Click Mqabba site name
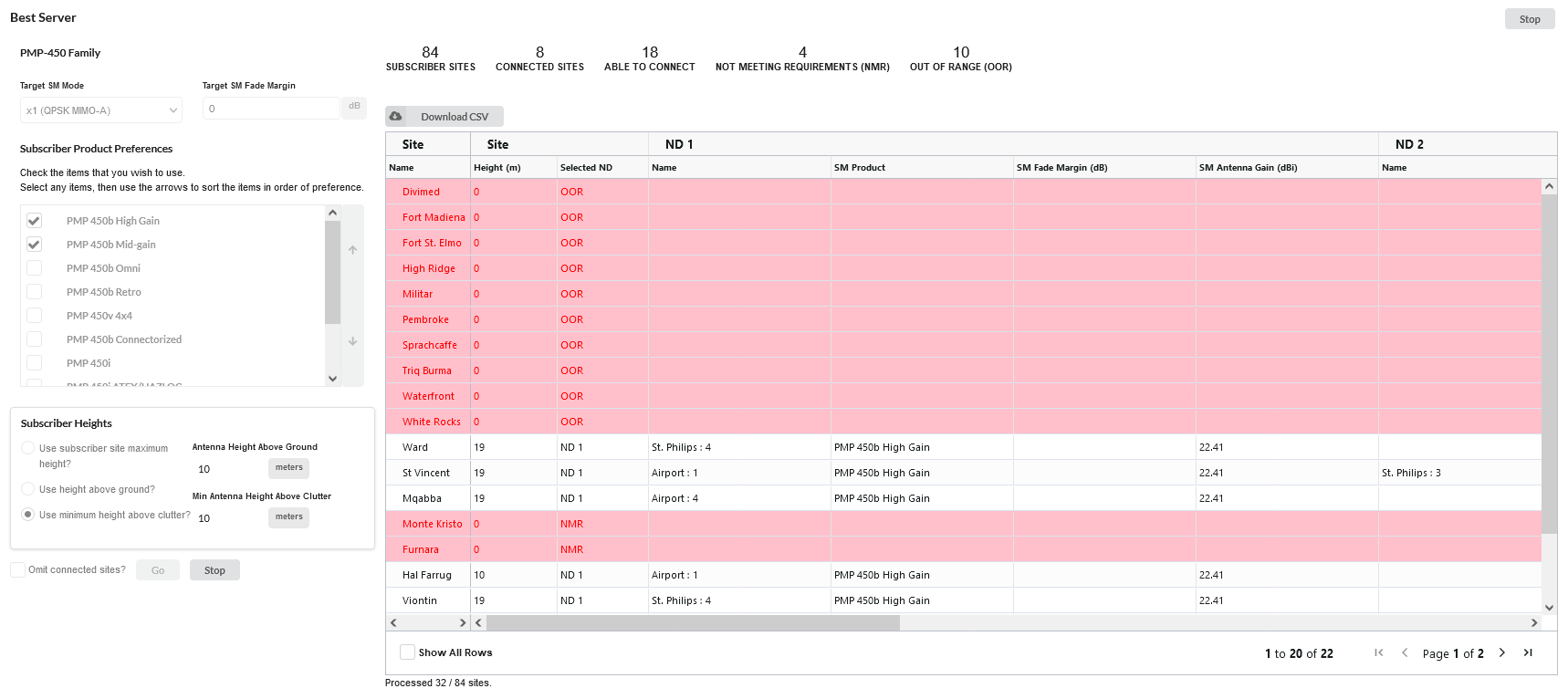This screenshot has height=699, width=1568. pos(422,498)
